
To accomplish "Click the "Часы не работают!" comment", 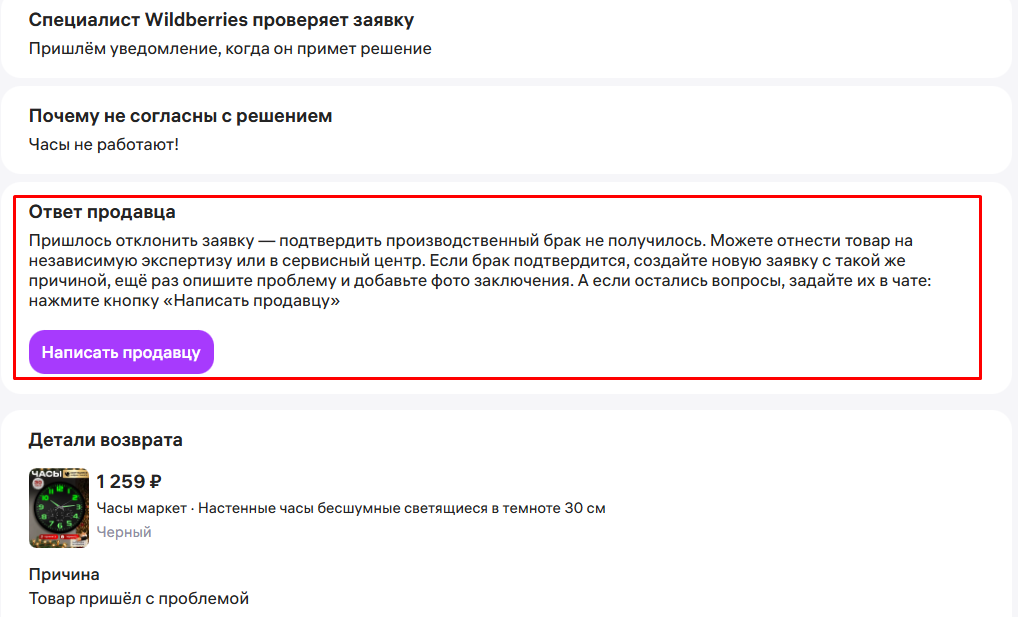I will coord(104,144).
